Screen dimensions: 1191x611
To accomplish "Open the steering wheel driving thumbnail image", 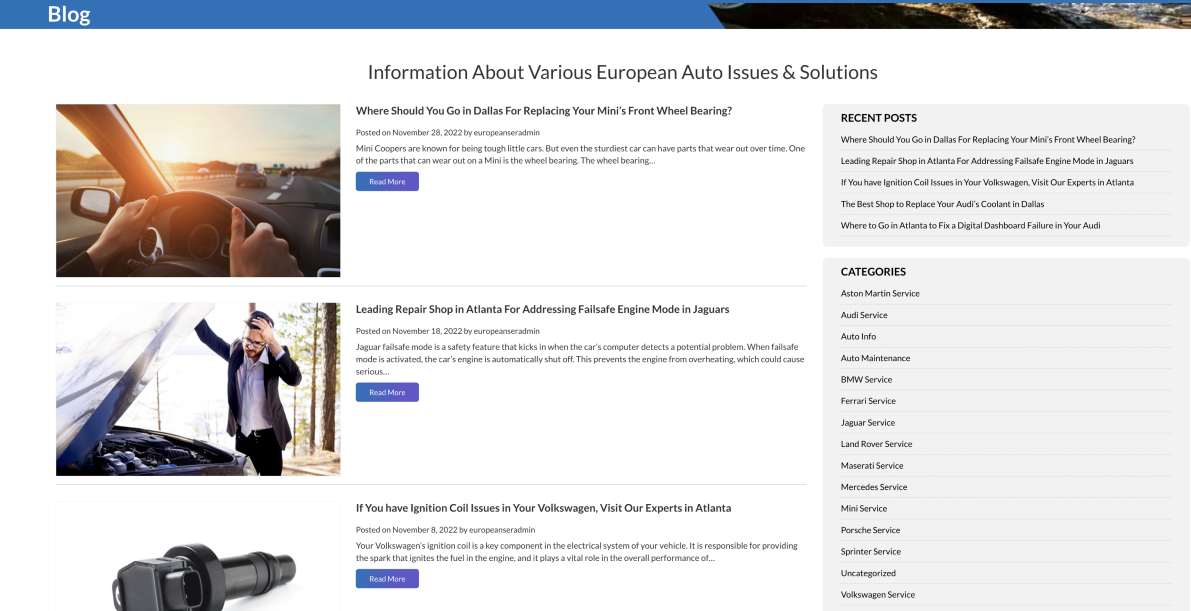I will (198, 190).
